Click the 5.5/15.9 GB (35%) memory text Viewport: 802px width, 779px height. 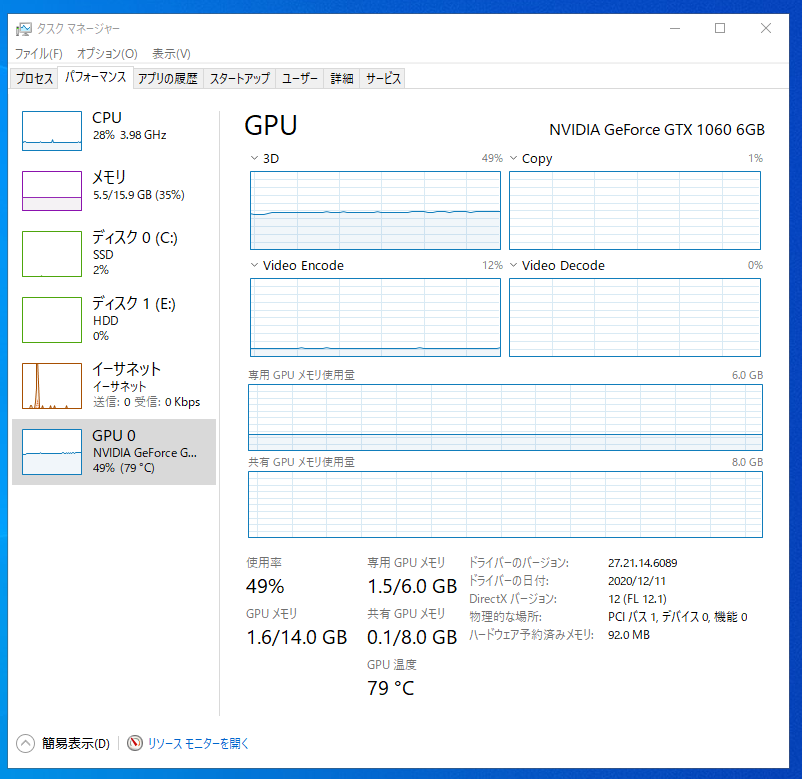click(x=139, y=195)
